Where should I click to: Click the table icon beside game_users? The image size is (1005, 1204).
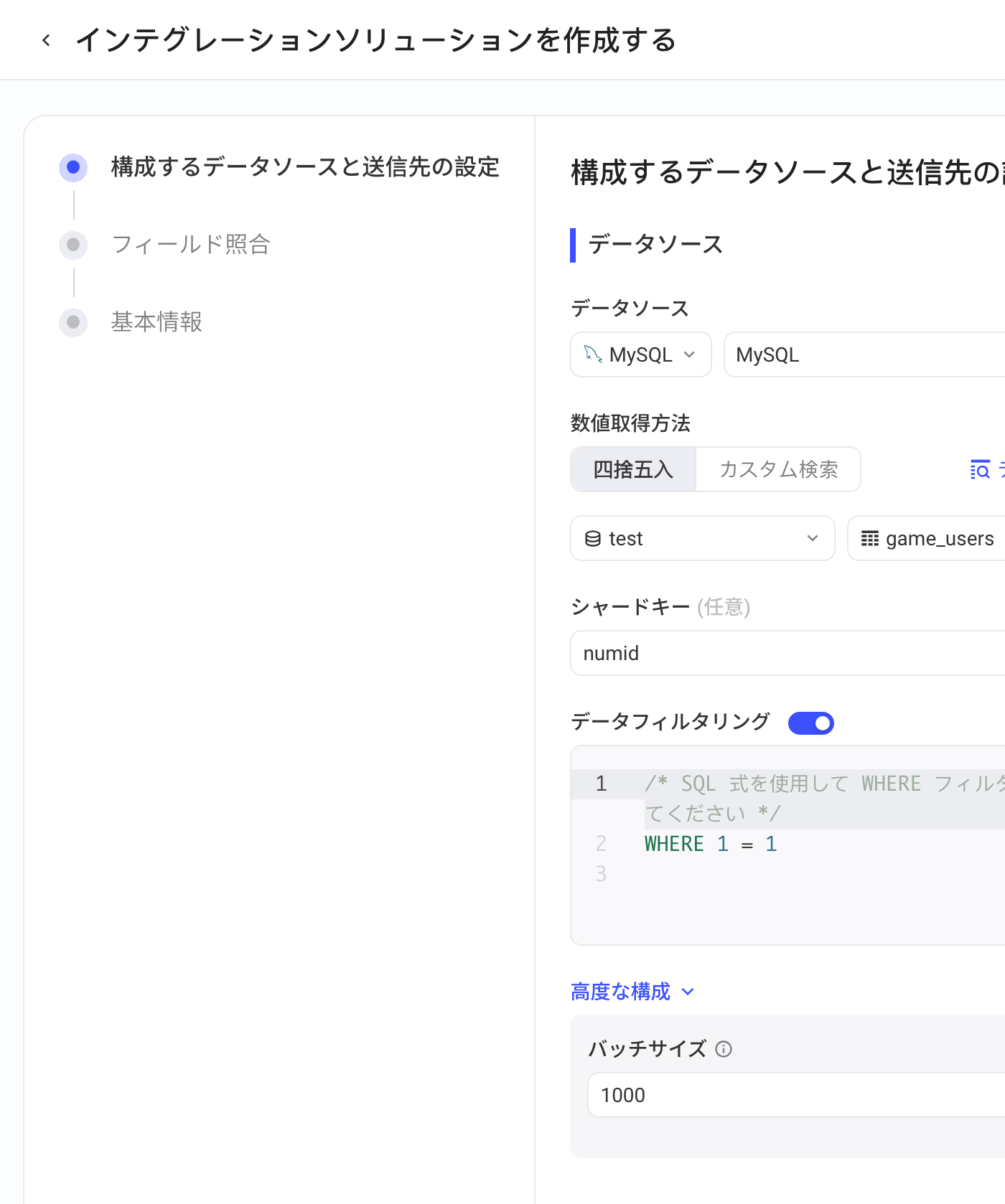tap(870, 538)
